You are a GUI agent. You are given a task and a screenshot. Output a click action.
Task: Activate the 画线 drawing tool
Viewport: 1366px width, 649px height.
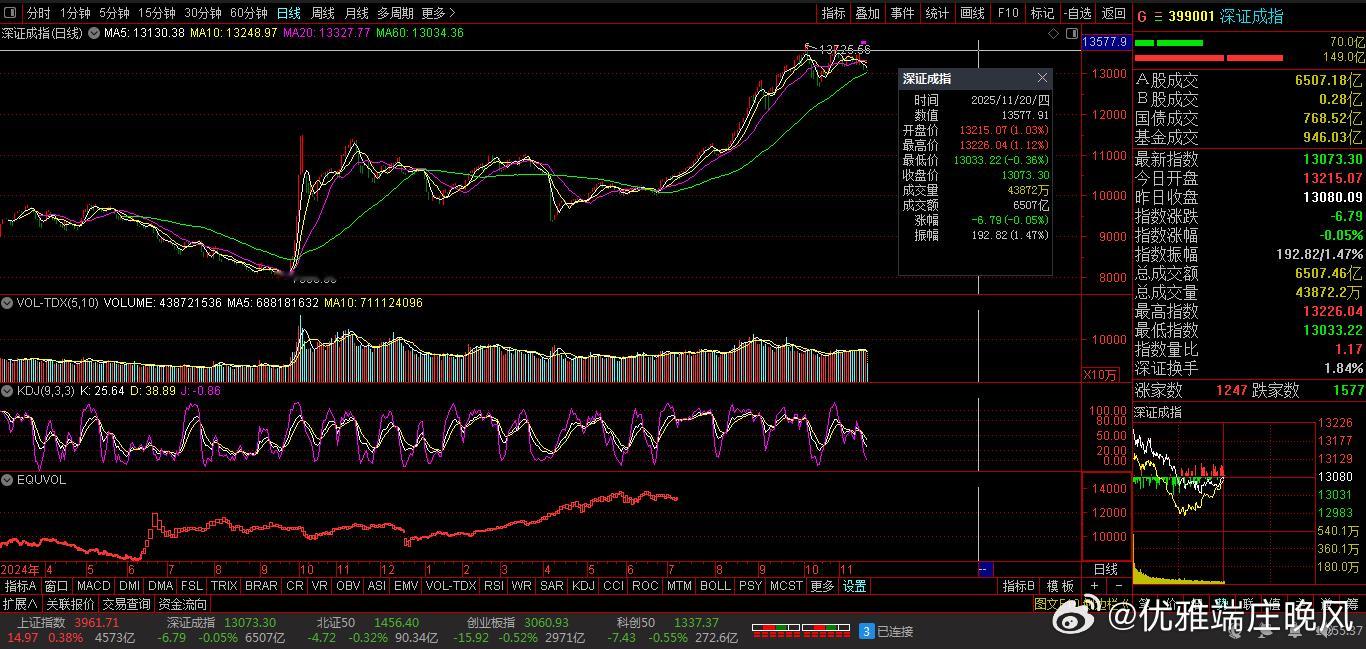pyautogui.click(x=972, y=13)
